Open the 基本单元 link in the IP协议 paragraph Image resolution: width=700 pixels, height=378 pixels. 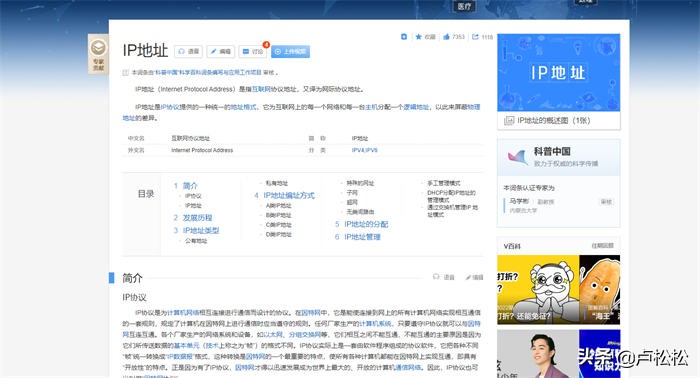(187, 345)
